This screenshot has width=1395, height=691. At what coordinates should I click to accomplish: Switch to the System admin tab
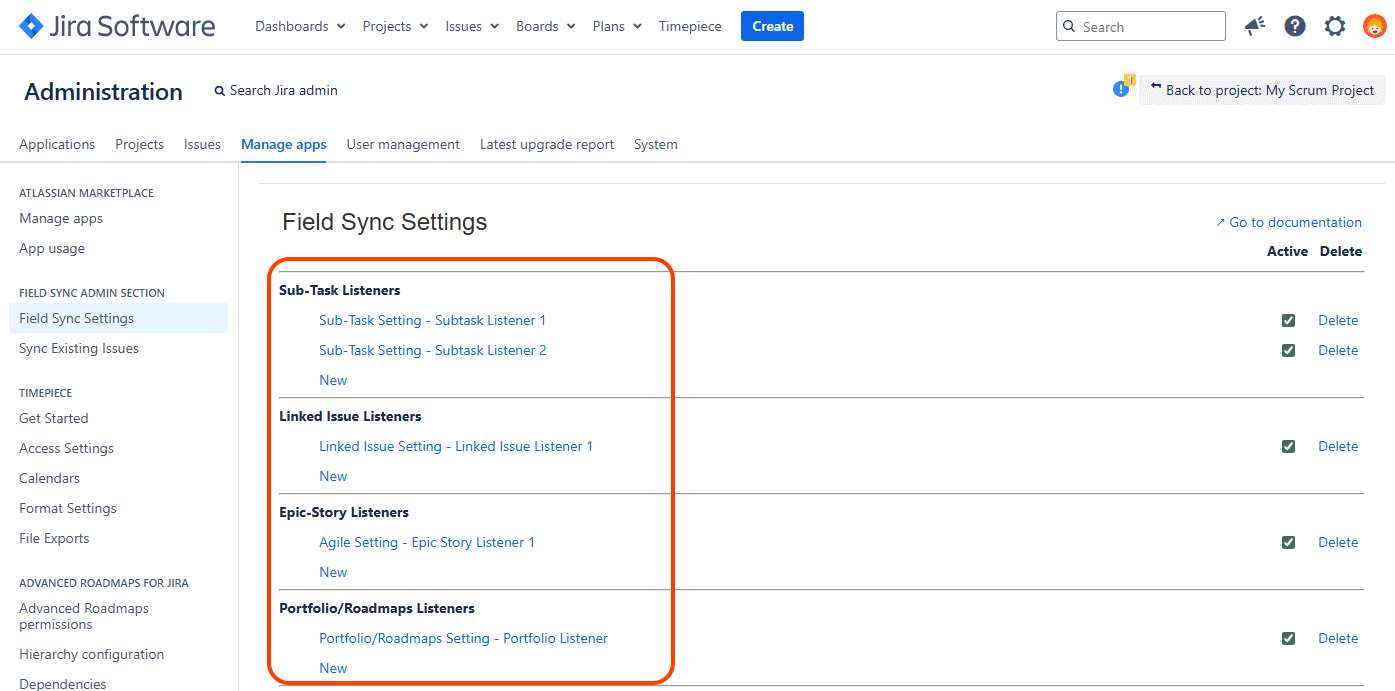pyautogui.click(x=656, y=144)
